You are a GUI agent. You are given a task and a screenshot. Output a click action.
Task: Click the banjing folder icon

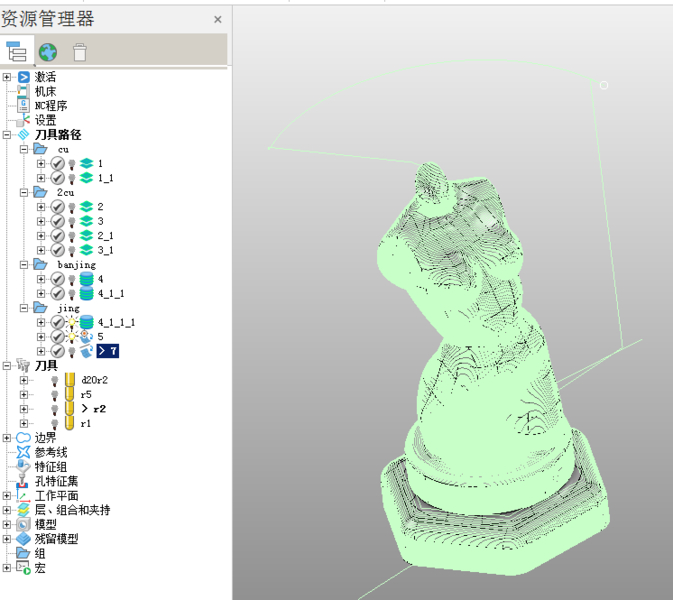click(x=40, y=264)
